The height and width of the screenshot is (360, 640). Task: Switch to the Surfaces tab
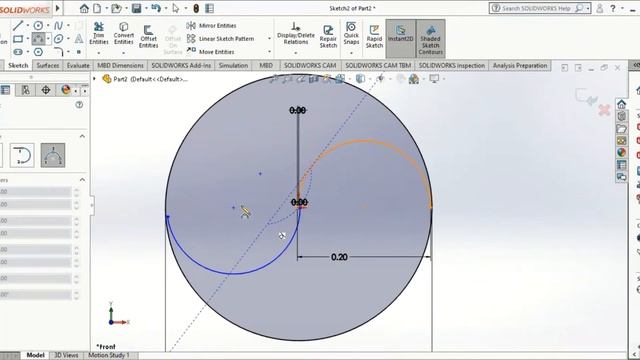tap(48, 65)
